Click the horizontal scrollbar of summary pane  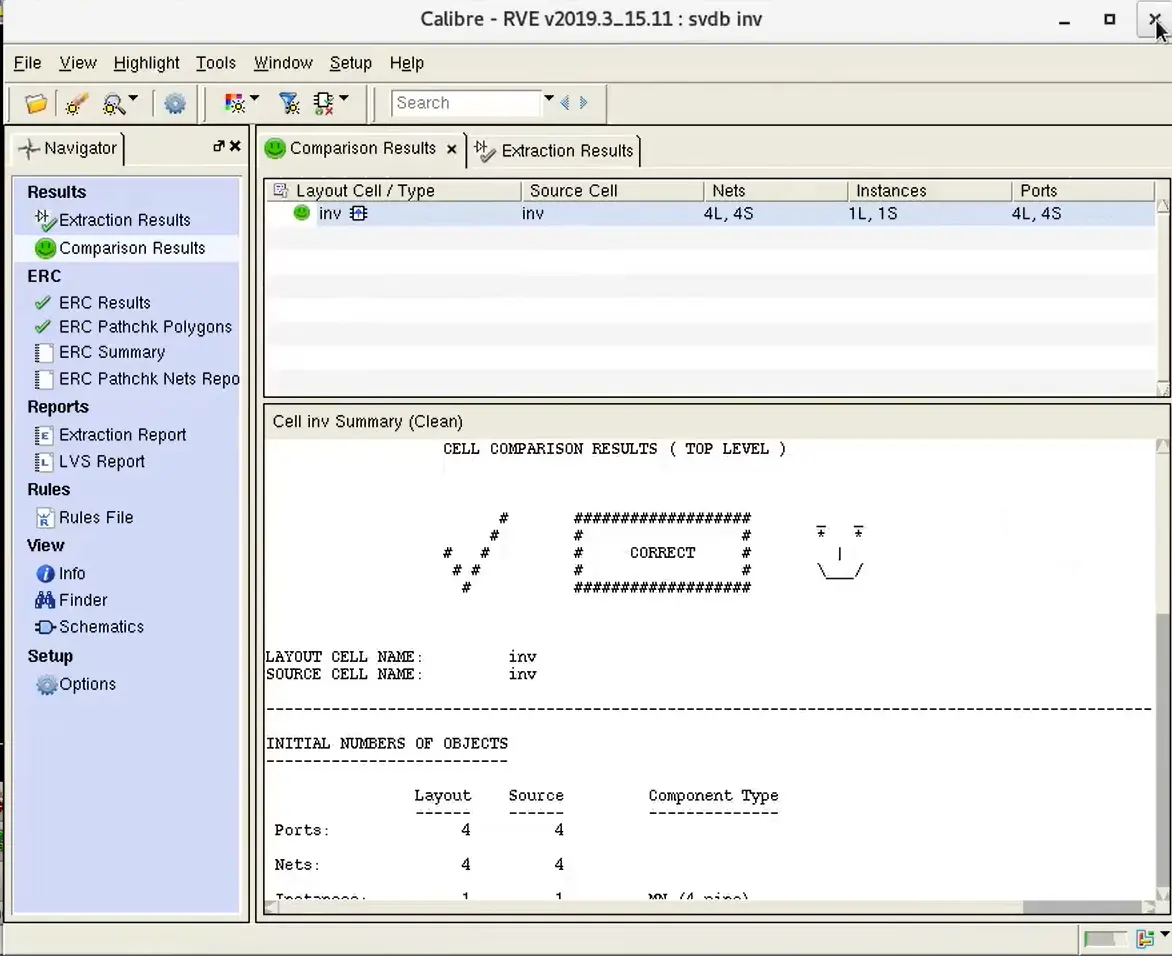pos(709,907)
